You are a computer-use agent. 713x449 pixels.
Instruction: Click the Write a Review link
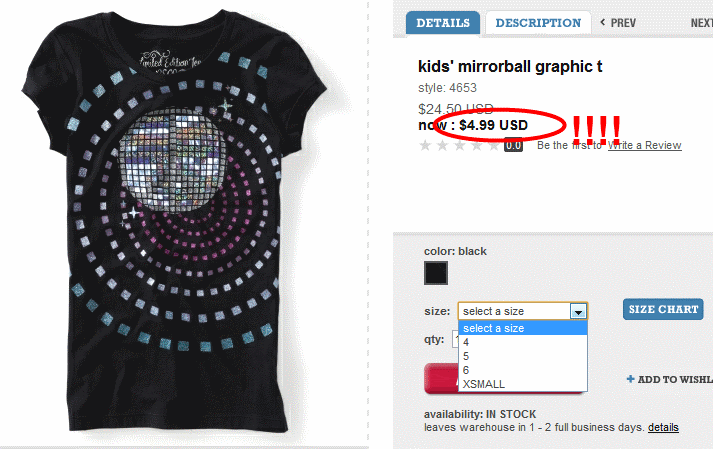click(644, 146)
